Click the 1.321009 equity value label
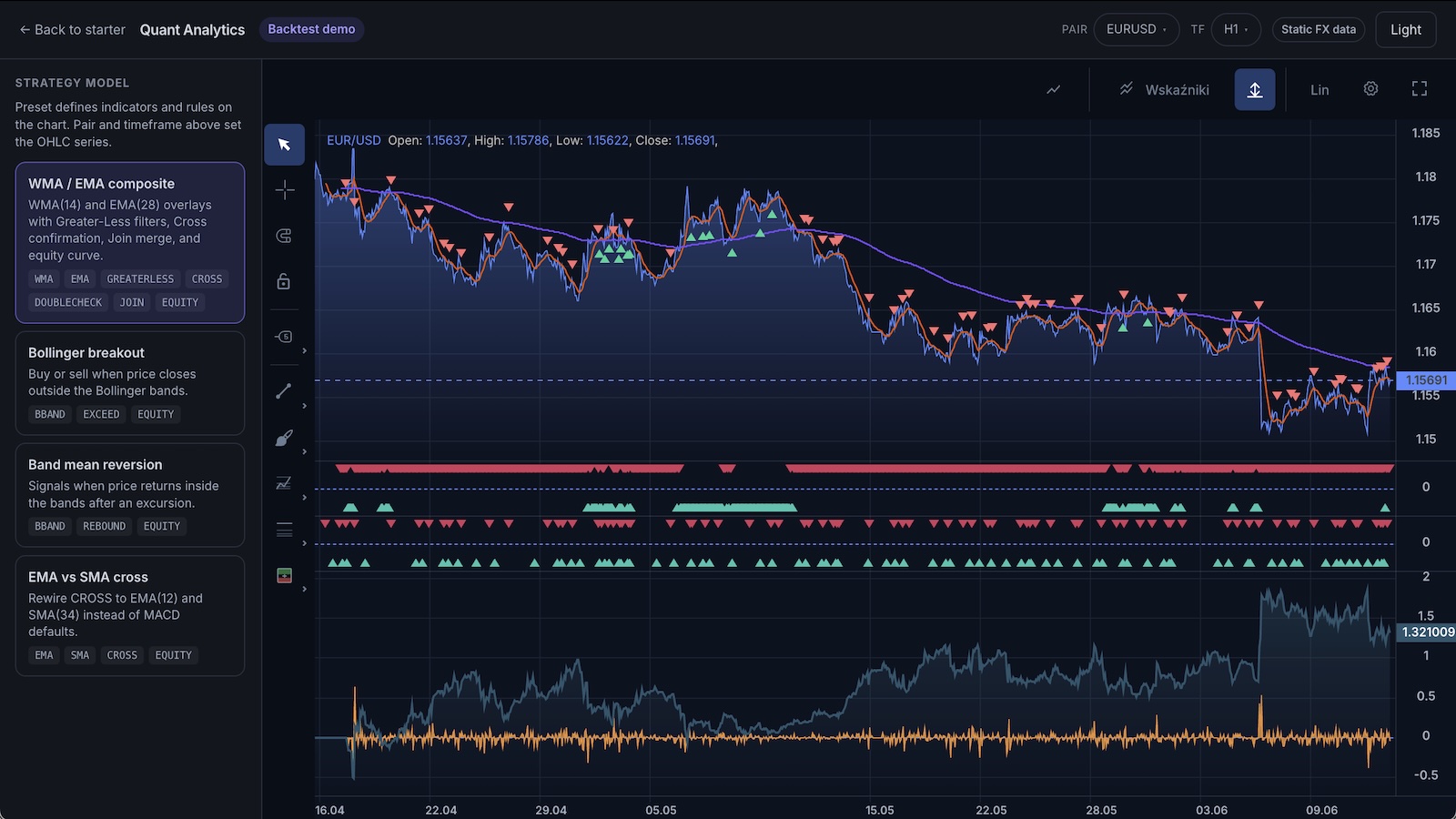Viewport: 1456px width, 819px height. click(x=1427, y=632)
